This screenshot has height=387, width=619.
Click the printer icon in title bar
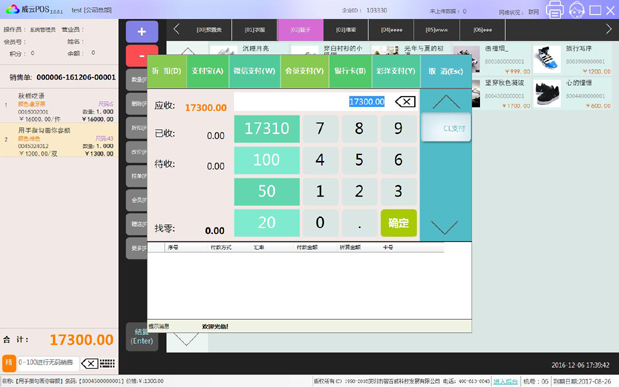pos(555,9)
